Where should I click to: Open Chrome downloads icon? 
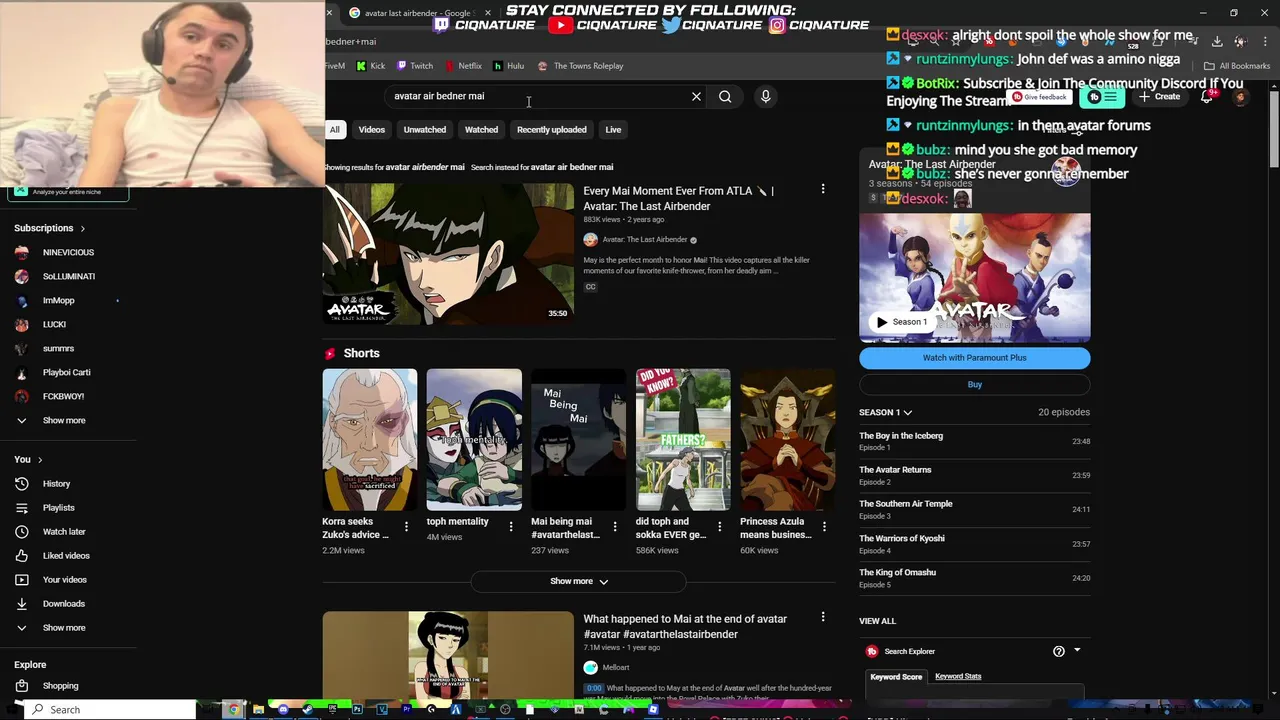[1217, 42]
